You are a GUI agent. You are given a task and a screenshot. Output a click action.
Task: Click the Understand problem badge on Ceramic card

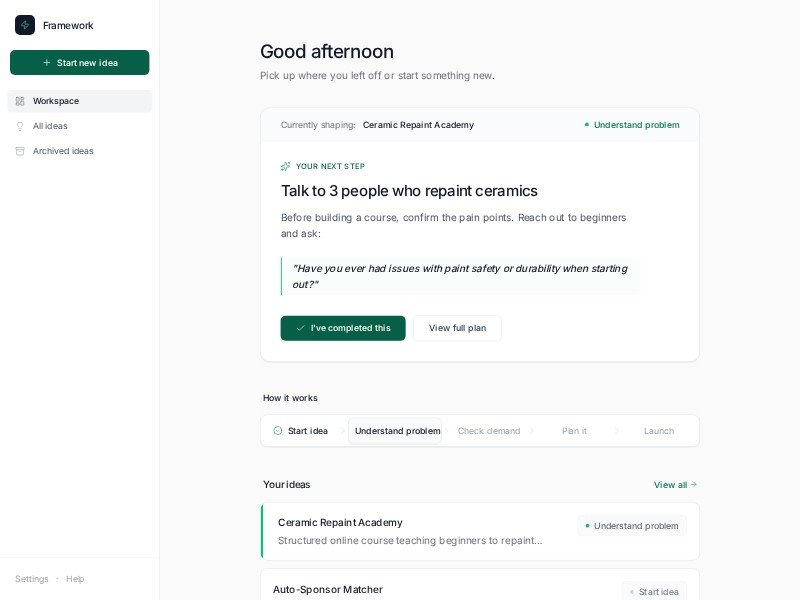coord(632,526)
